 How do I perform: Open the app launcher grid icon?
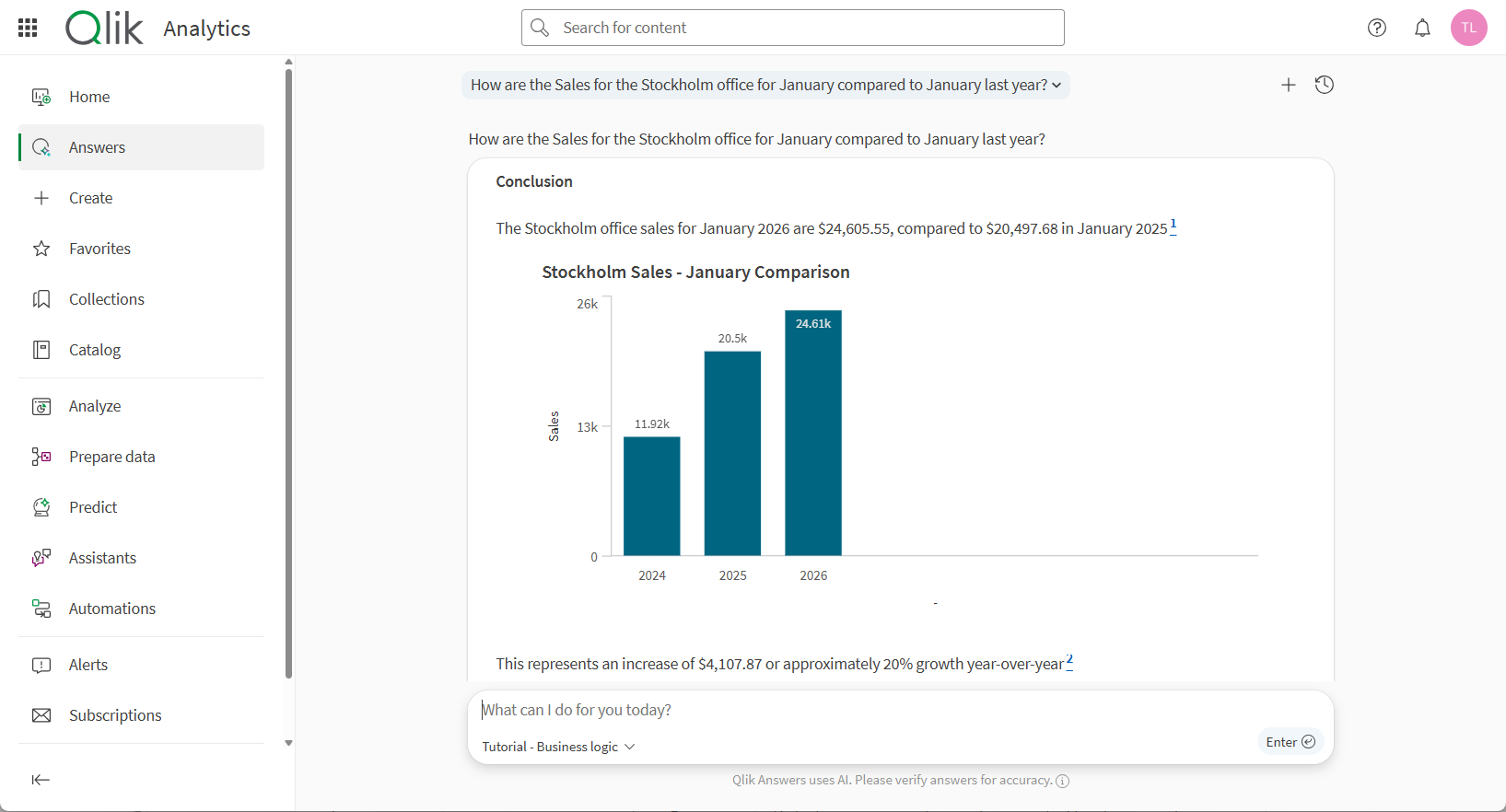click(28, 28)
